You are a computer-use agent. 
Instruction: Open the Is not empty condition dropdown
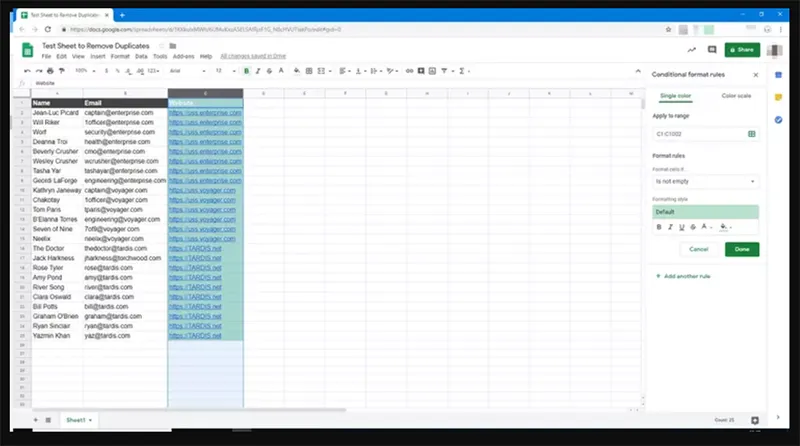(705, 181)
